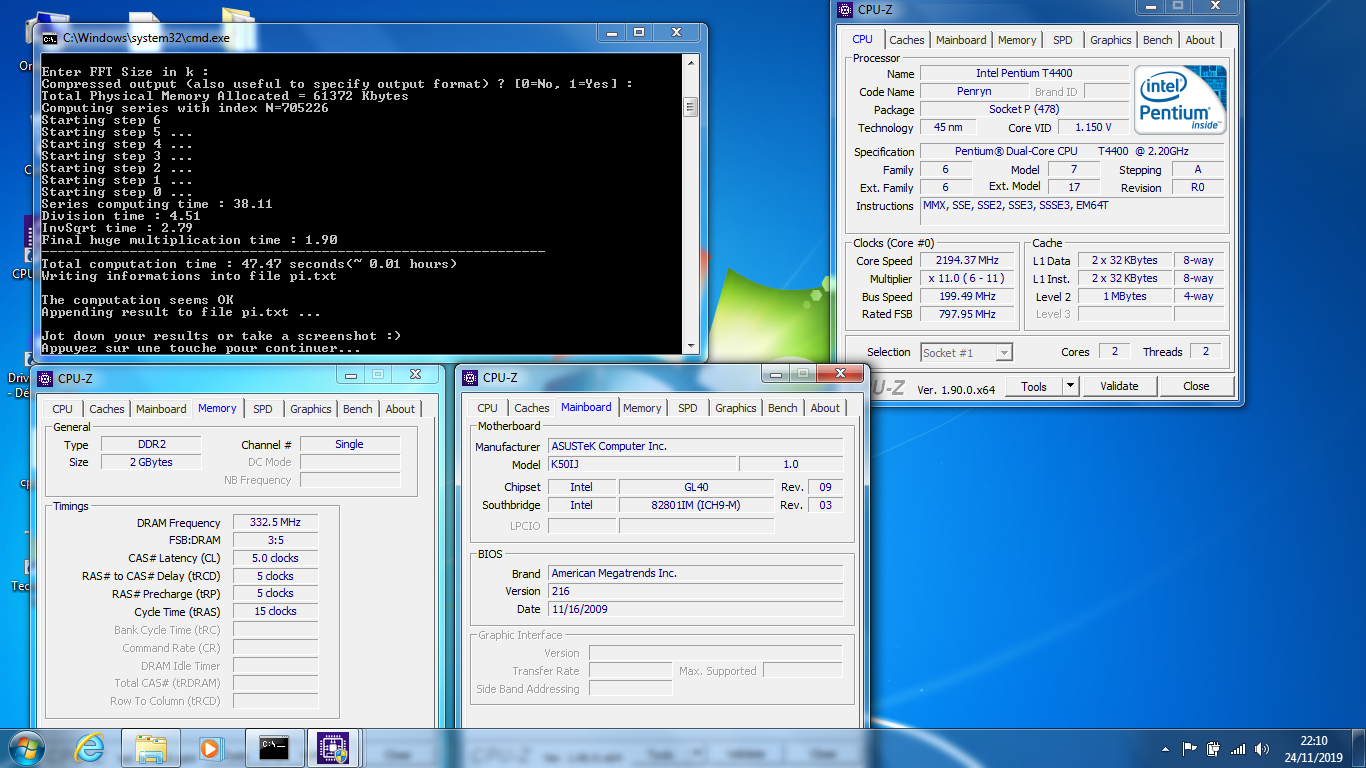Open Windows Explorer from the taskbar
Image resolution: width=1366 pixels, height=768 pixels.
tap(151, 747)
